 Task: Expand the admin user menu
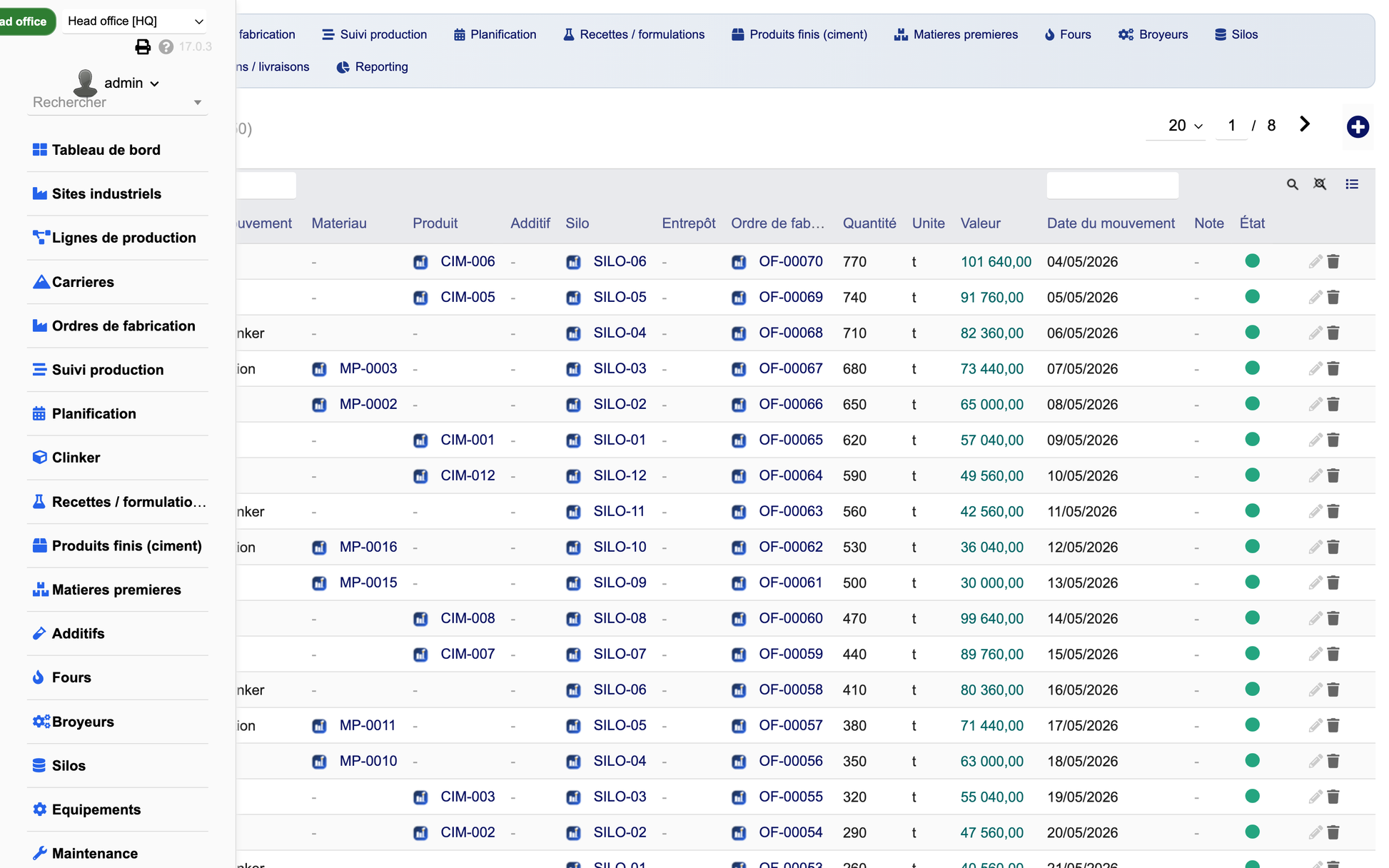131,84
